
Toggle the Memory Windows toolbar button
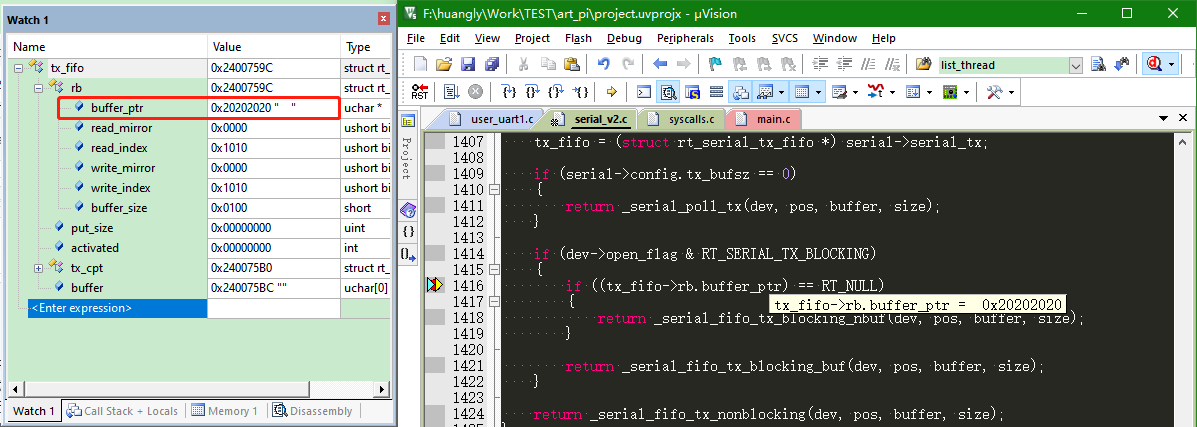point(802,92)
